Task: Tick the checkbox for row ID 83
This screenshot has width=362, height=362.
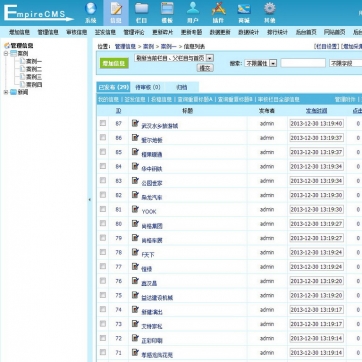Action: (x=103, y=180)
